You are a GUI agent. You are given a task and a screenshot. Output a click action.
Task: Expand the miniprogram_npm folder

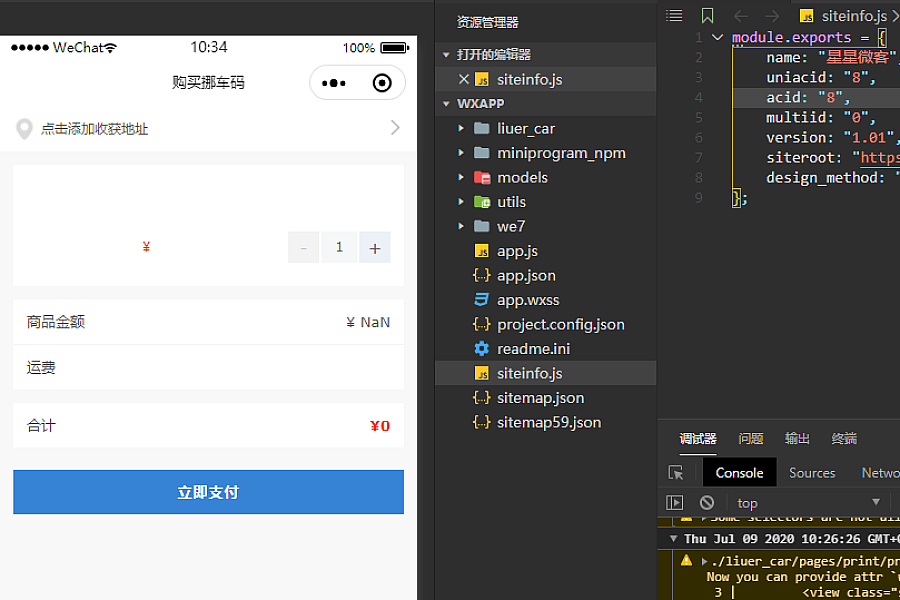[461, 153]
